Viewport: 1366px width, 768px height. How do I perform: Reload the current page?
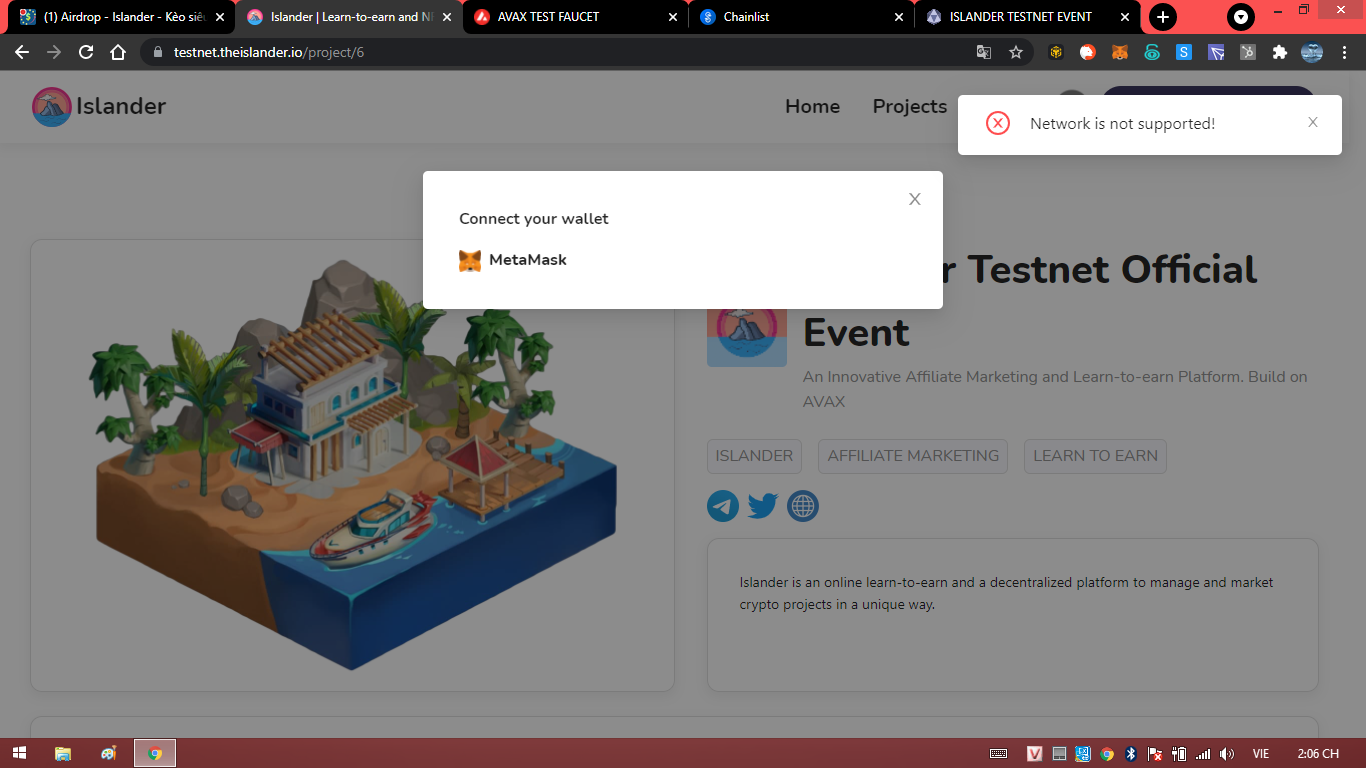click(86, 52)
